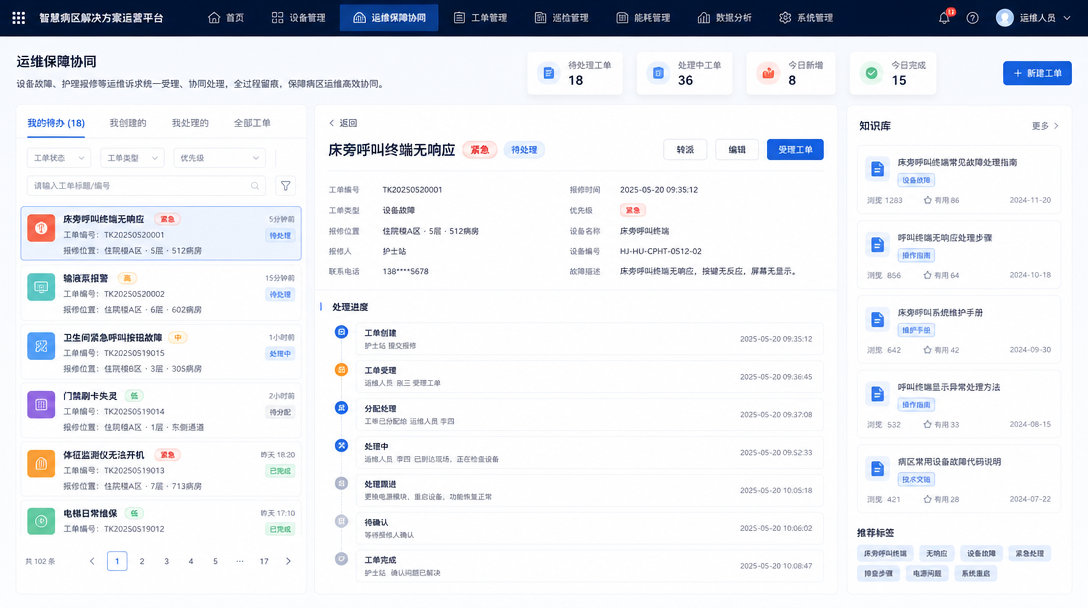
Task: Click the 工单完成 step icon
Action: pyautogui.click(x=341, y=559)
